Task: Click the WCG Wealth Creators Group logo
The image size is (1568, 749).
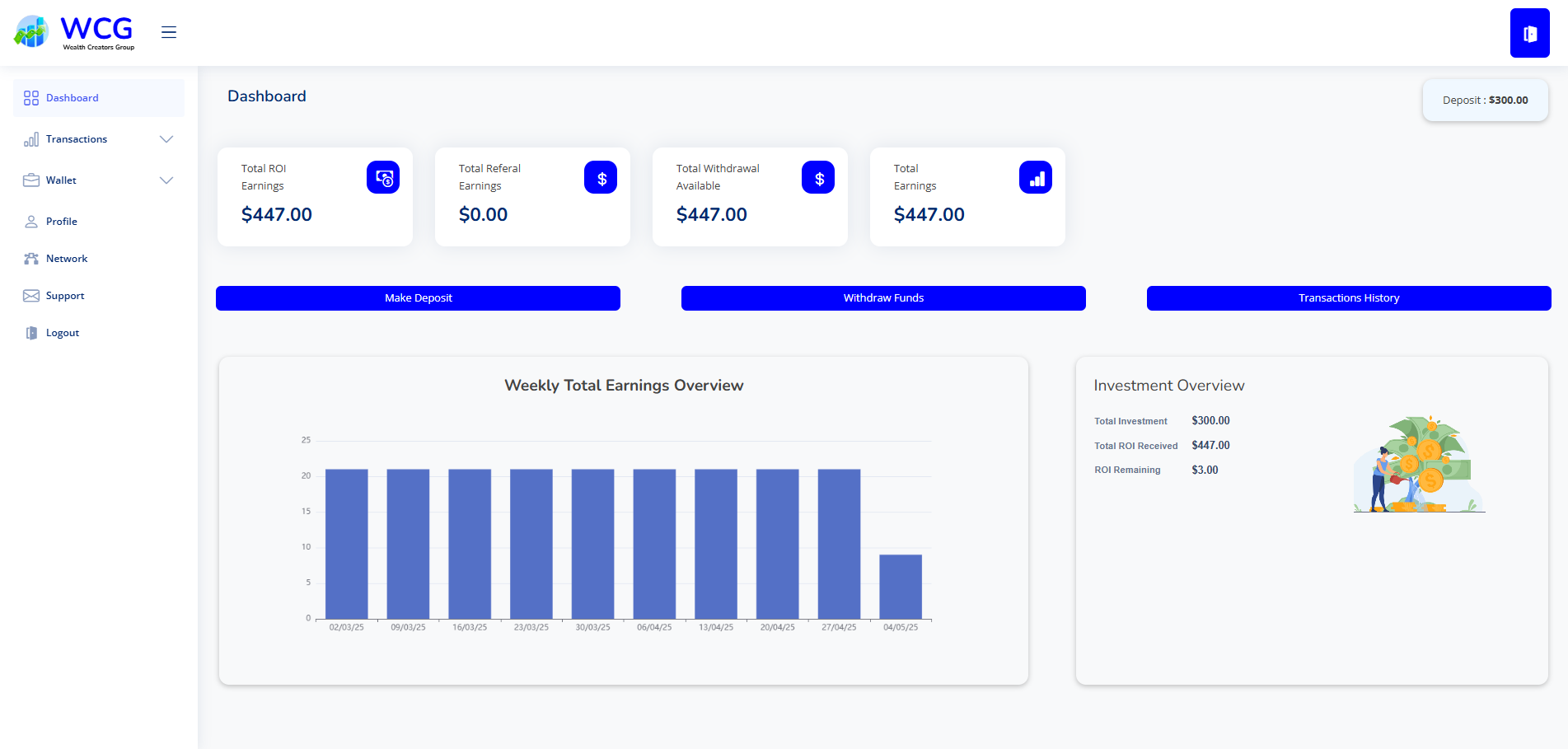Action: tap(75, 32)
